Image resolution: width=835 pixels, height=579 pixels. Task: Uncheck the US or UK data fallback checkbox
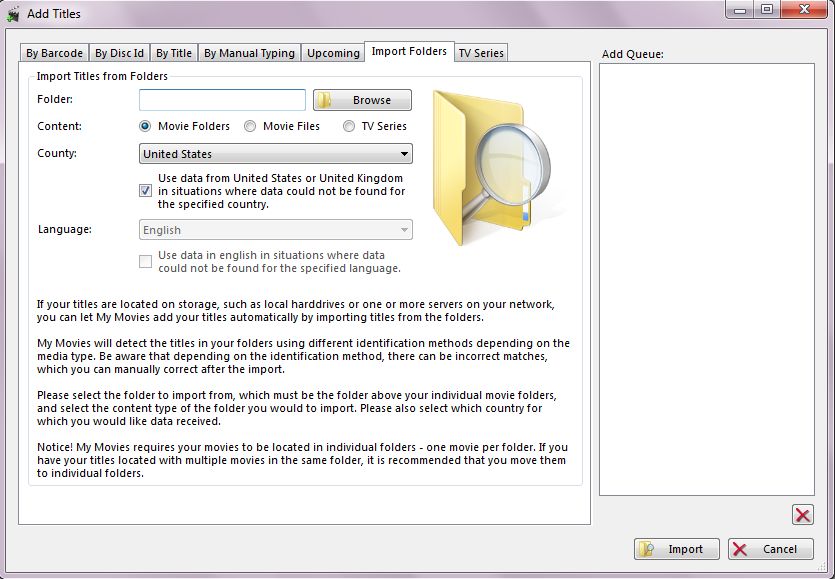(146, 190)
